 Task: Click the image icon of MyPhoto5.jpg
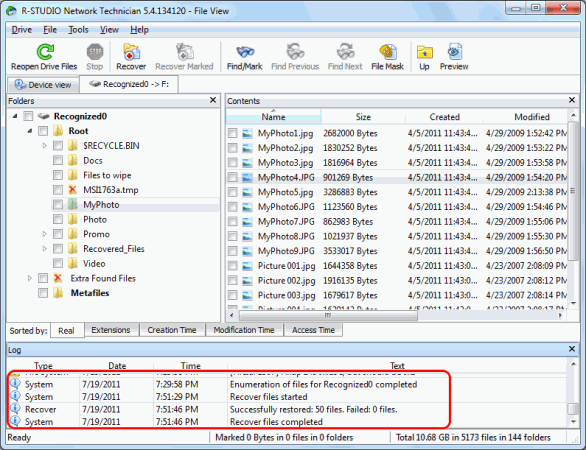pos(247,192)
